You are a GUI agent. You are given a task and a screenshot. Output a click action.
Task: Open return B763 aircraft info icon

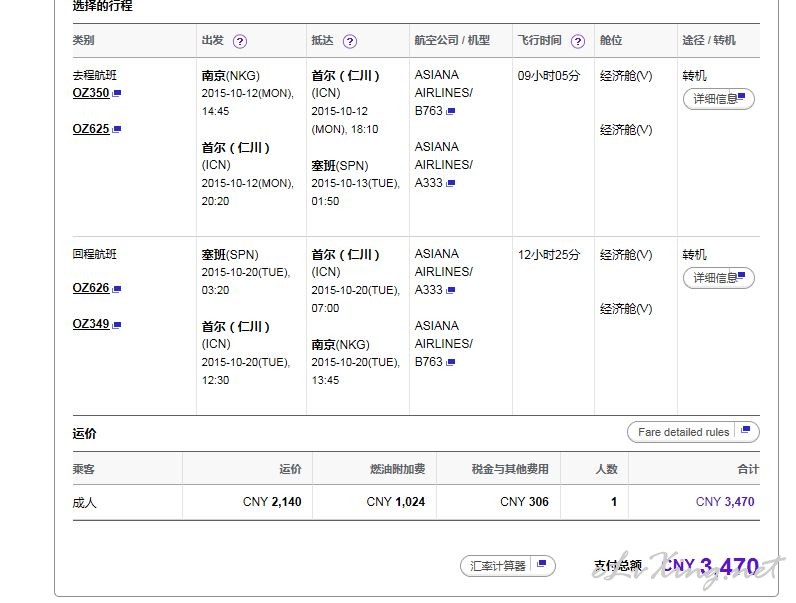pyautogui.click(x=451, y=362)
